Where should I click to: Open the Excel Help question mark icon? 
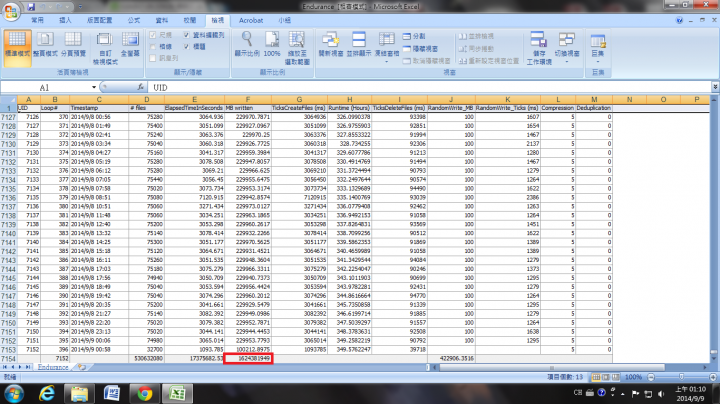point(679,20)
